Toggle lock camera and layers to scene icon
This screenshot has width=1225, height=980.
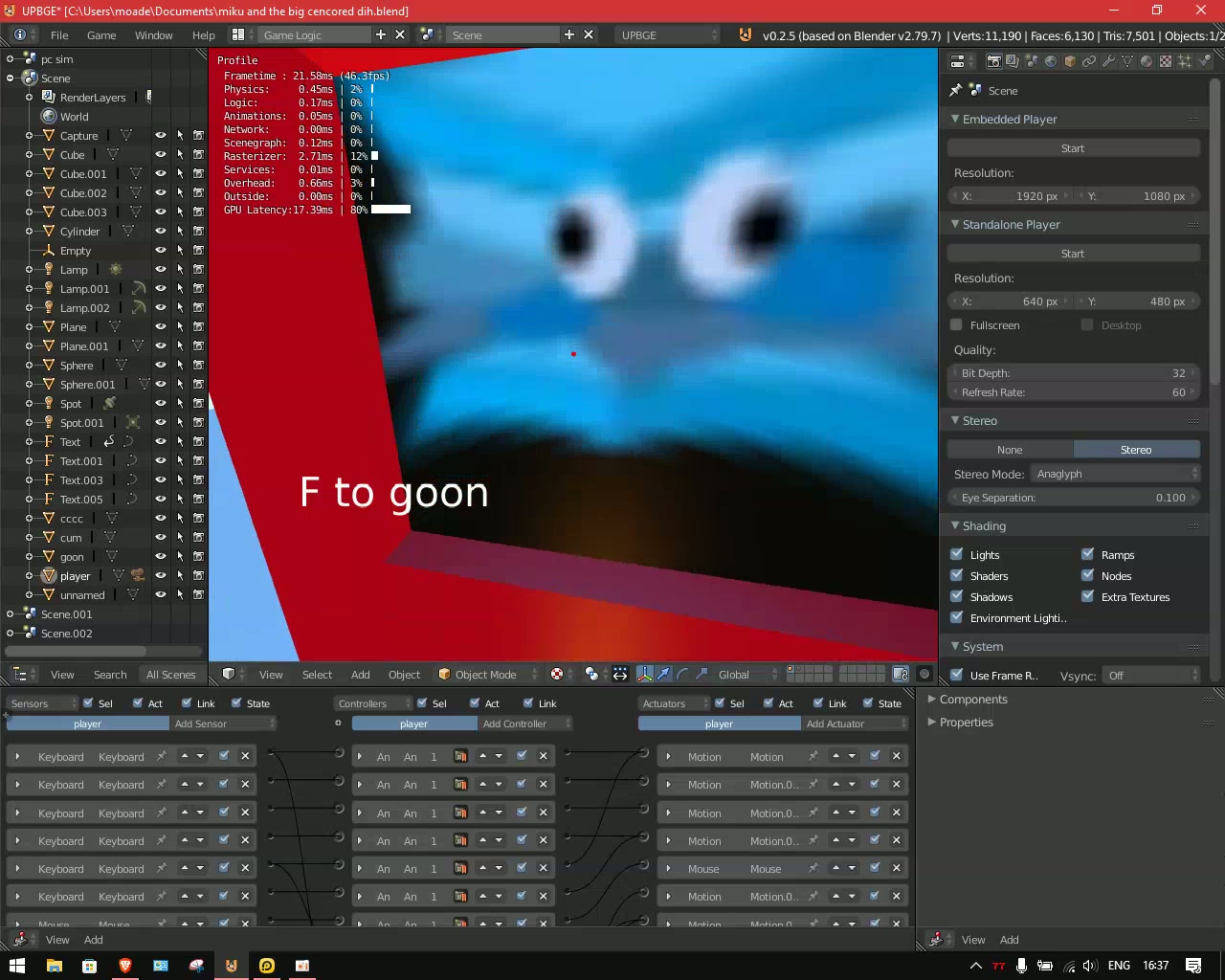click(901, 674)
